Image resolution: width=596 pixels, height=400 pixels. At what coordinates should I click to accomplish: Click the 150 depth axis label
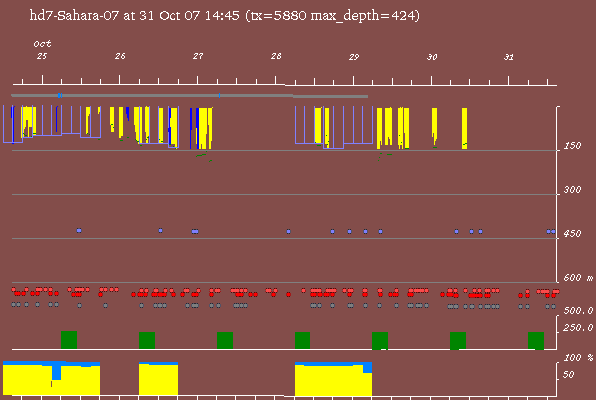pyautogui.click(x=572, y=146)
